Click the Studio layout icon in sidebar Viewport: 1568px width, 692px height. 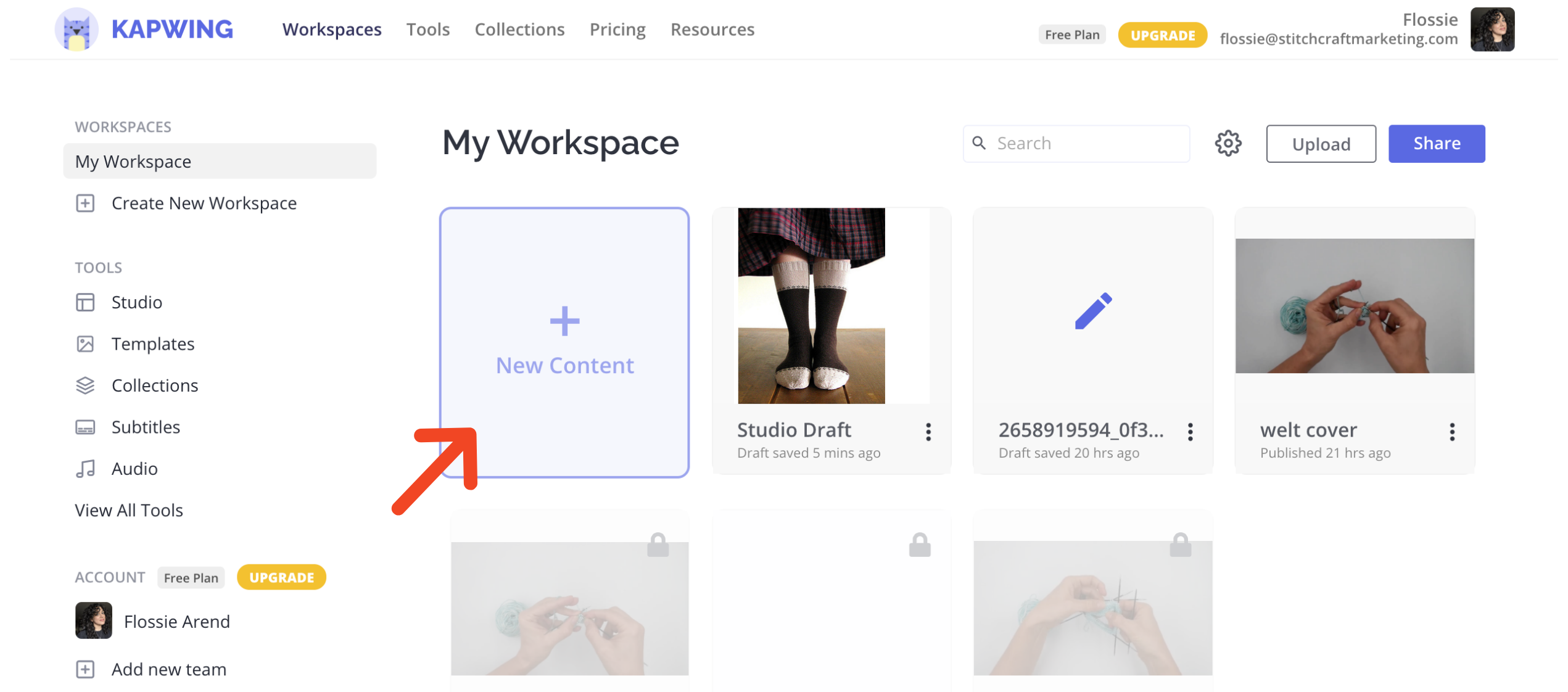point(85,302)
